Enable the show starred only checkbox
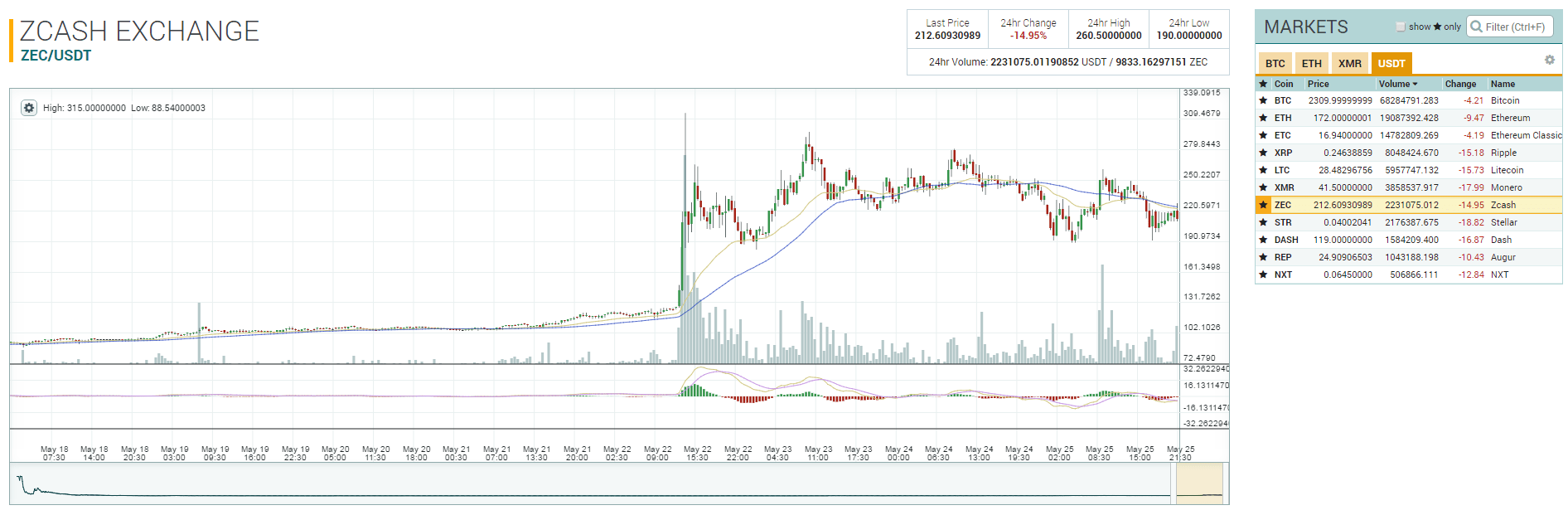Screen dimensions: 1568x515 [x=1401, y=27]
